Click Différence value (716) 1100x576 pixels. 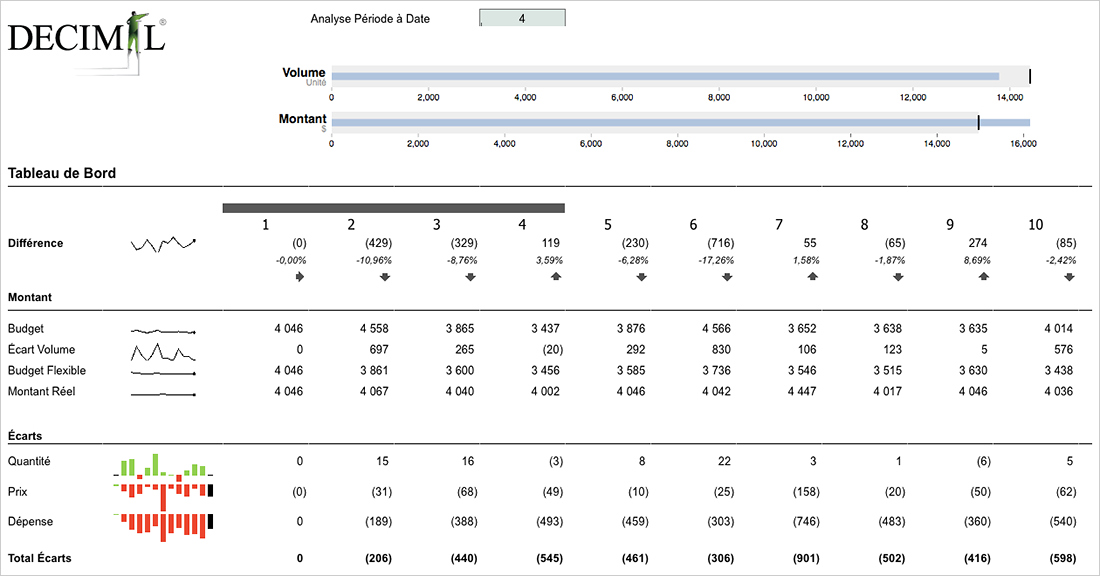720,243
